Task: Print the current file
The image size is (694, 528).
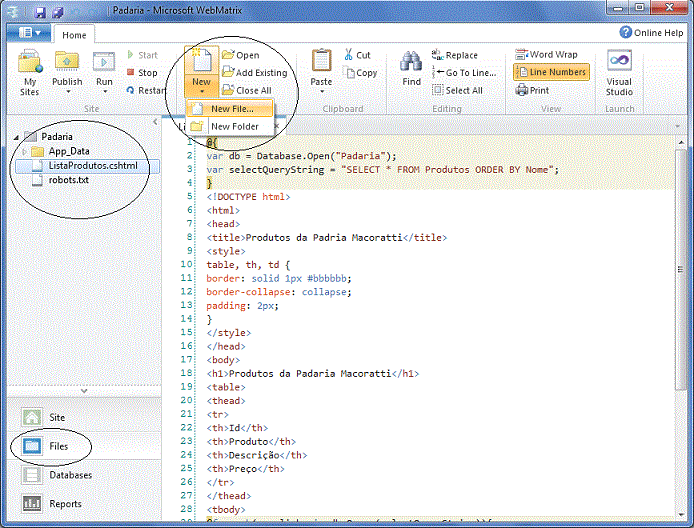Action: click(x=532, y=90)
